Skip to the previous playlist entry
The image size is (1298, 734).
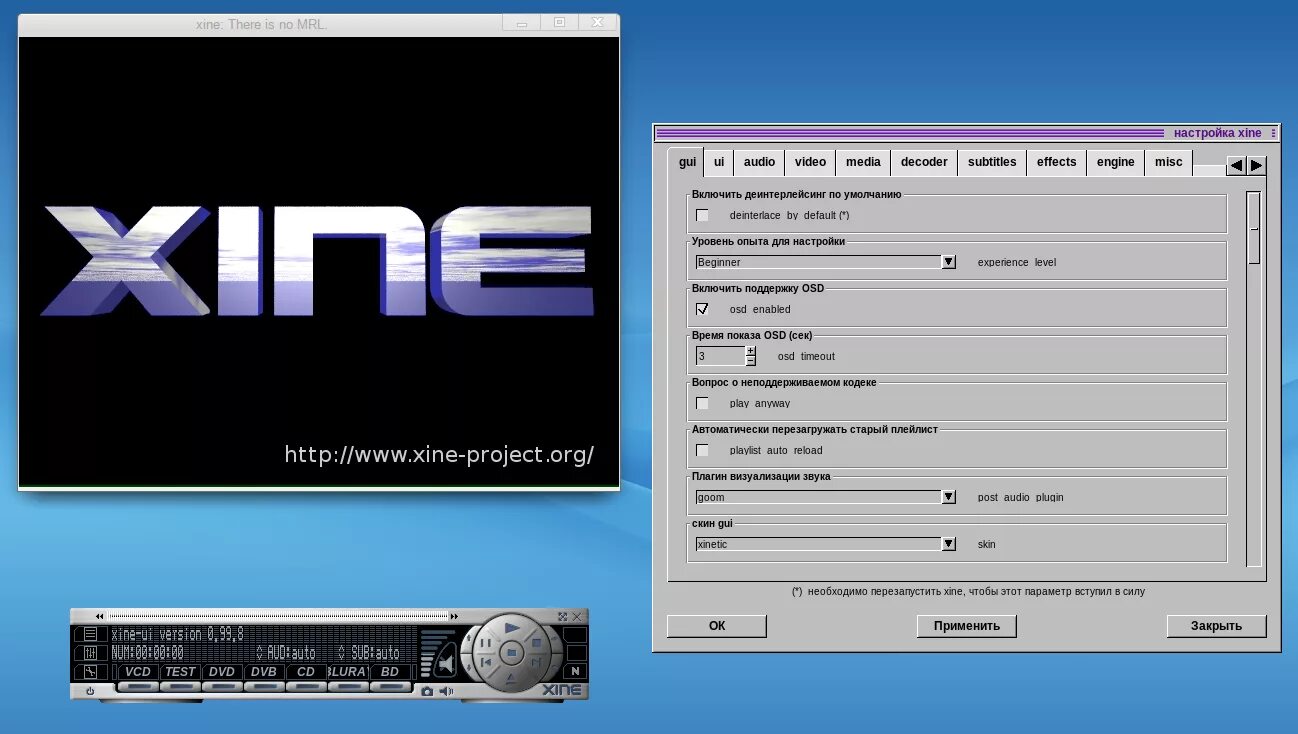487,662
